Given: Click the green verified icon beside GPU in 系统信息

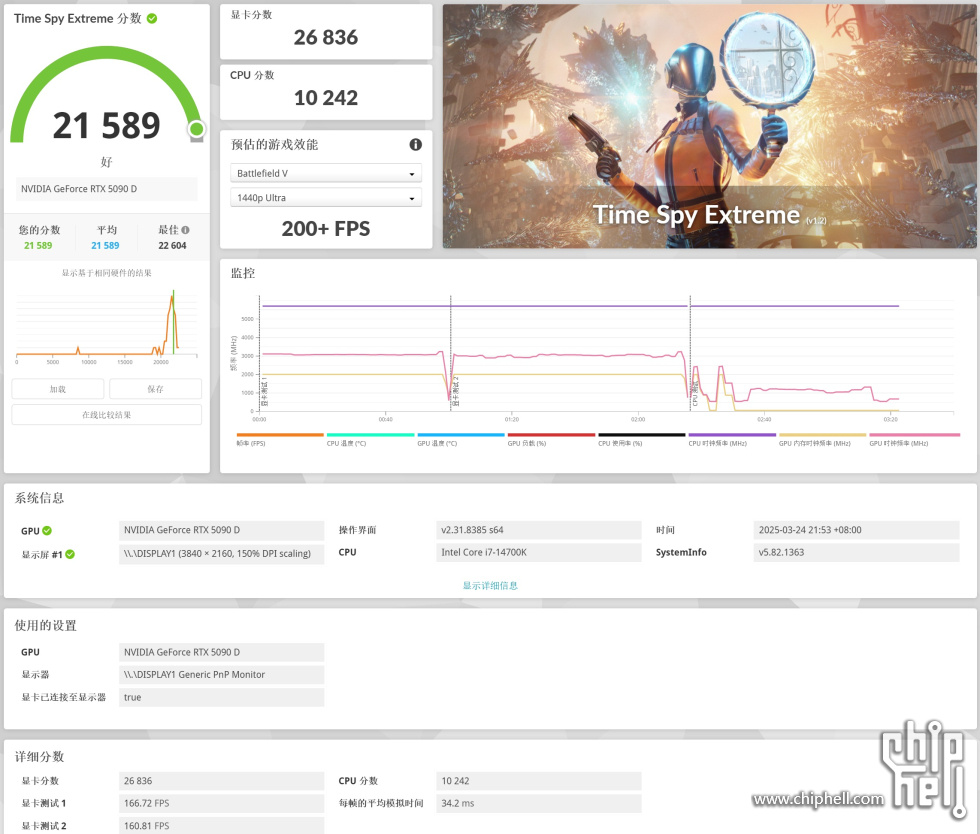Looking at the screenshot, I should tap(47, 531).
